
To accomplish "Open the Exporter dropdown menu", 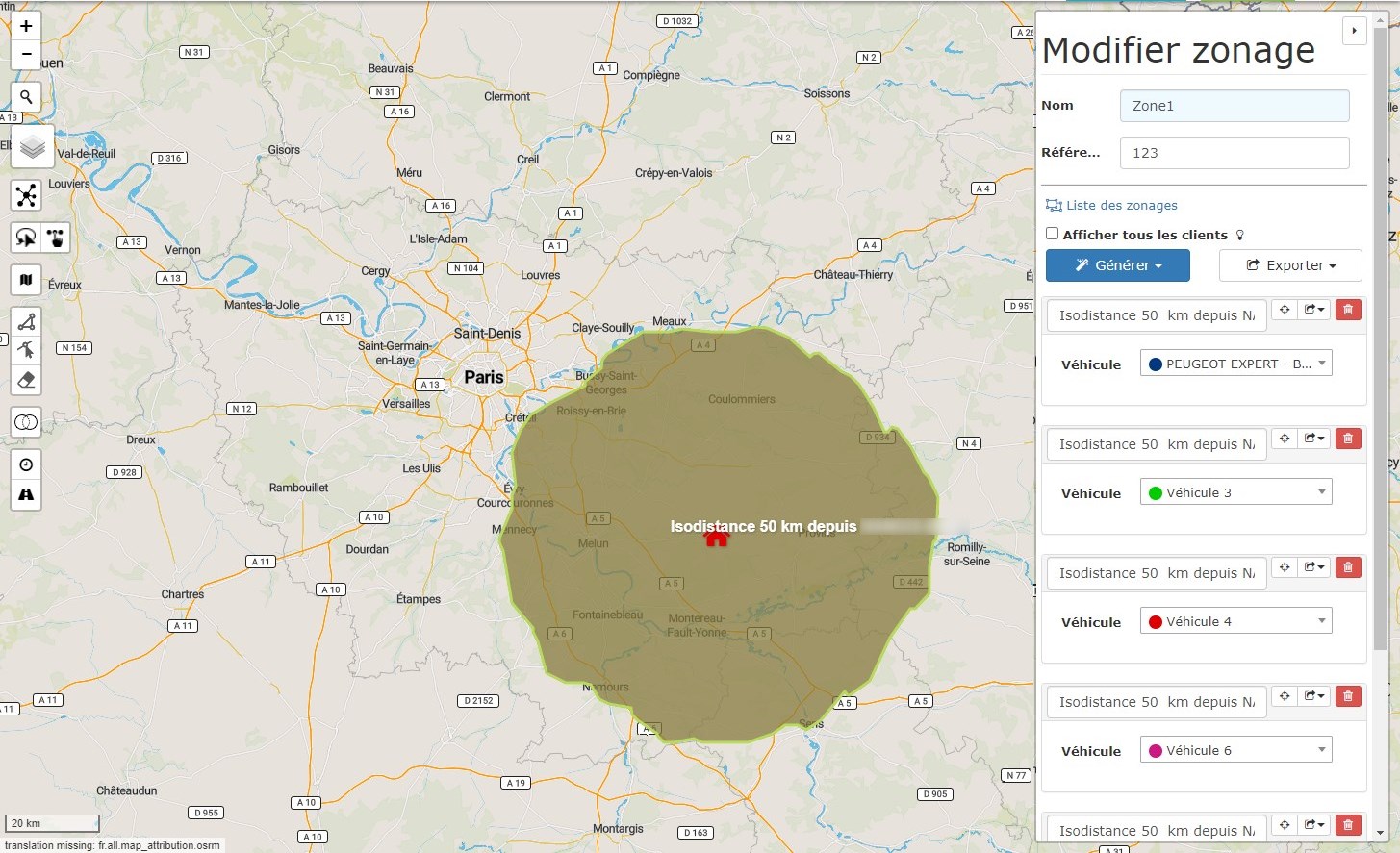I will point(1290,265).
